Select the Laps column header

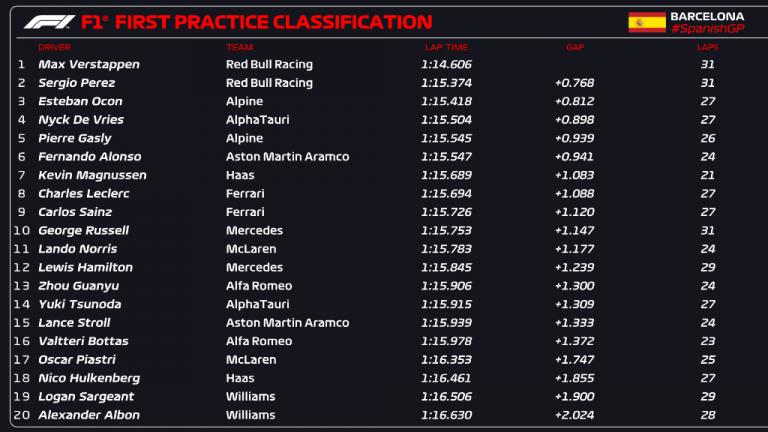[708, 47]
